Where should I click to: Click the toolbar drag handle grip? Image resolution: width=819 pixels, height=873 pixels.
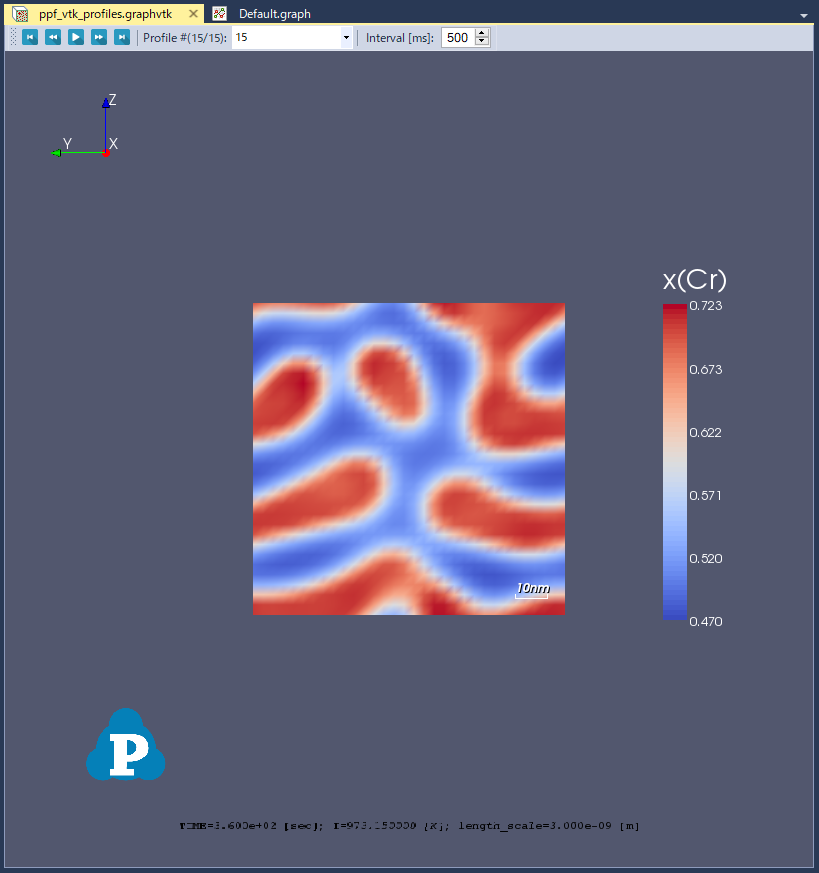(x=13, y=37)
